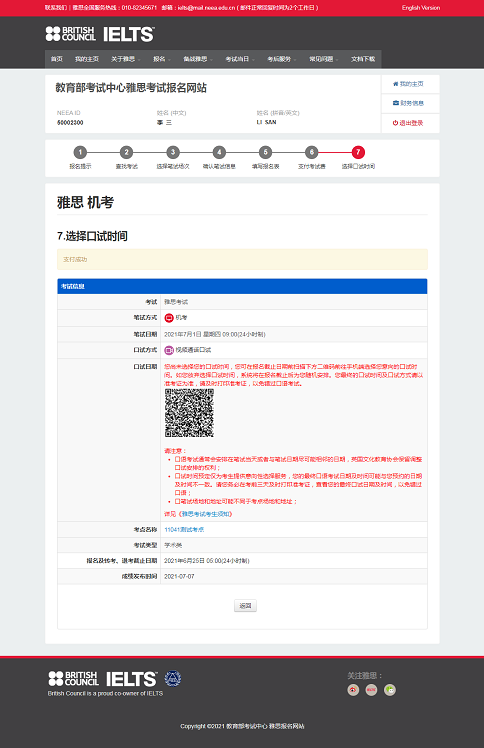This screenshot has height=748, width=484.
Task: Click the red computer-test icon beside 机考
Action: [169, 318]
